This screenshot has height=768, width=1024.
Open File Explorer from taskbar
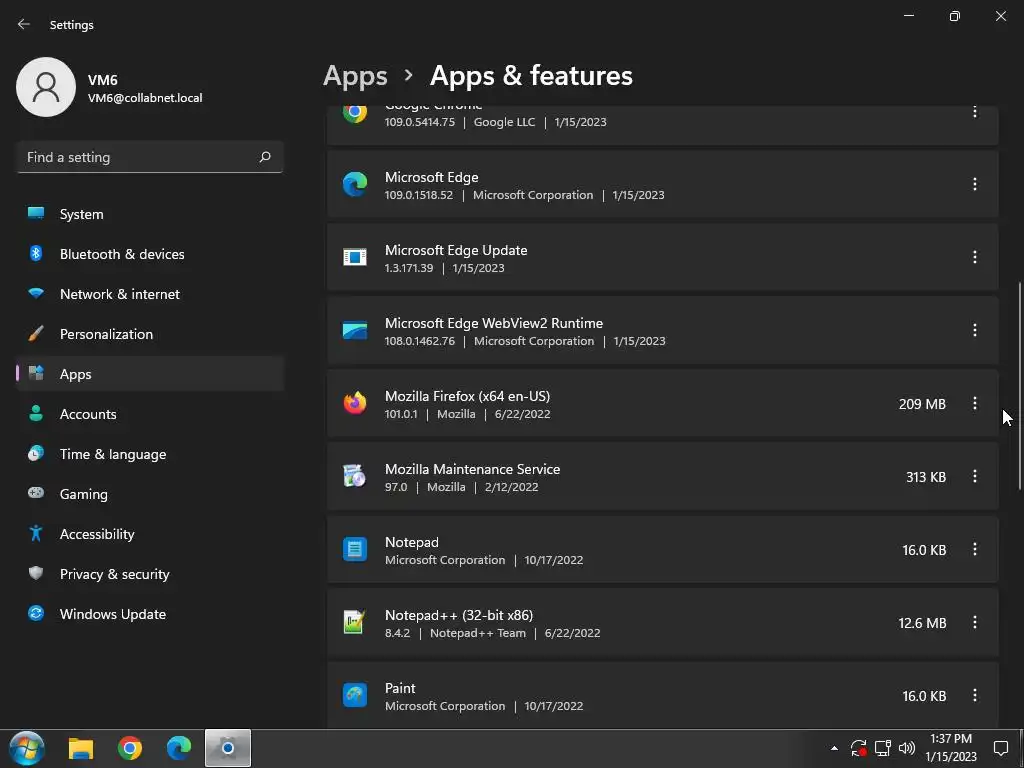(x=81, y=748)
